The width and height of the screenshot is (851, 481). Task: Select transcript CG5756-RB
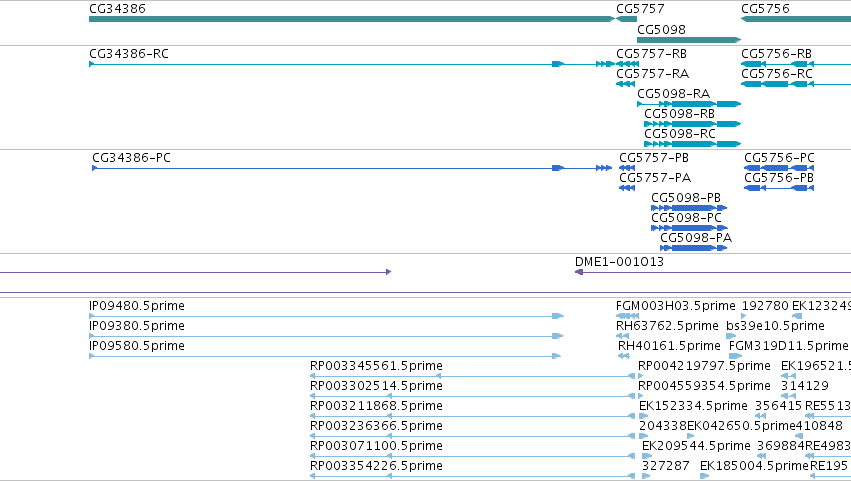click(x=796, y=64)
